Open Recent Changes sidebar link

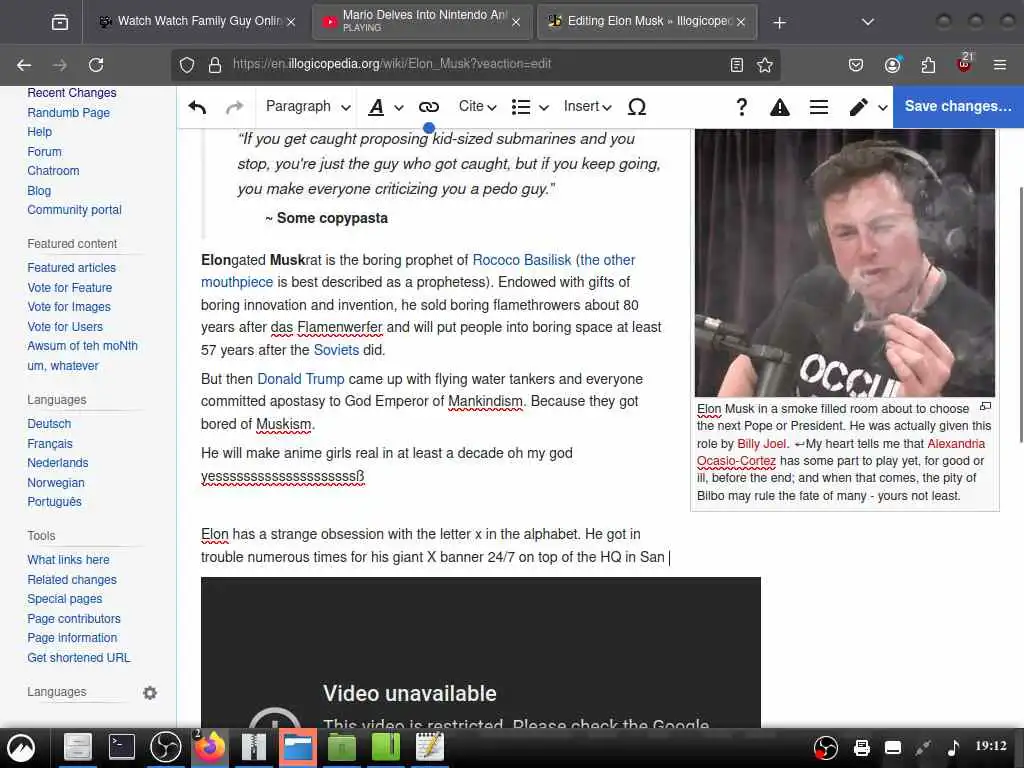point(72,93)
